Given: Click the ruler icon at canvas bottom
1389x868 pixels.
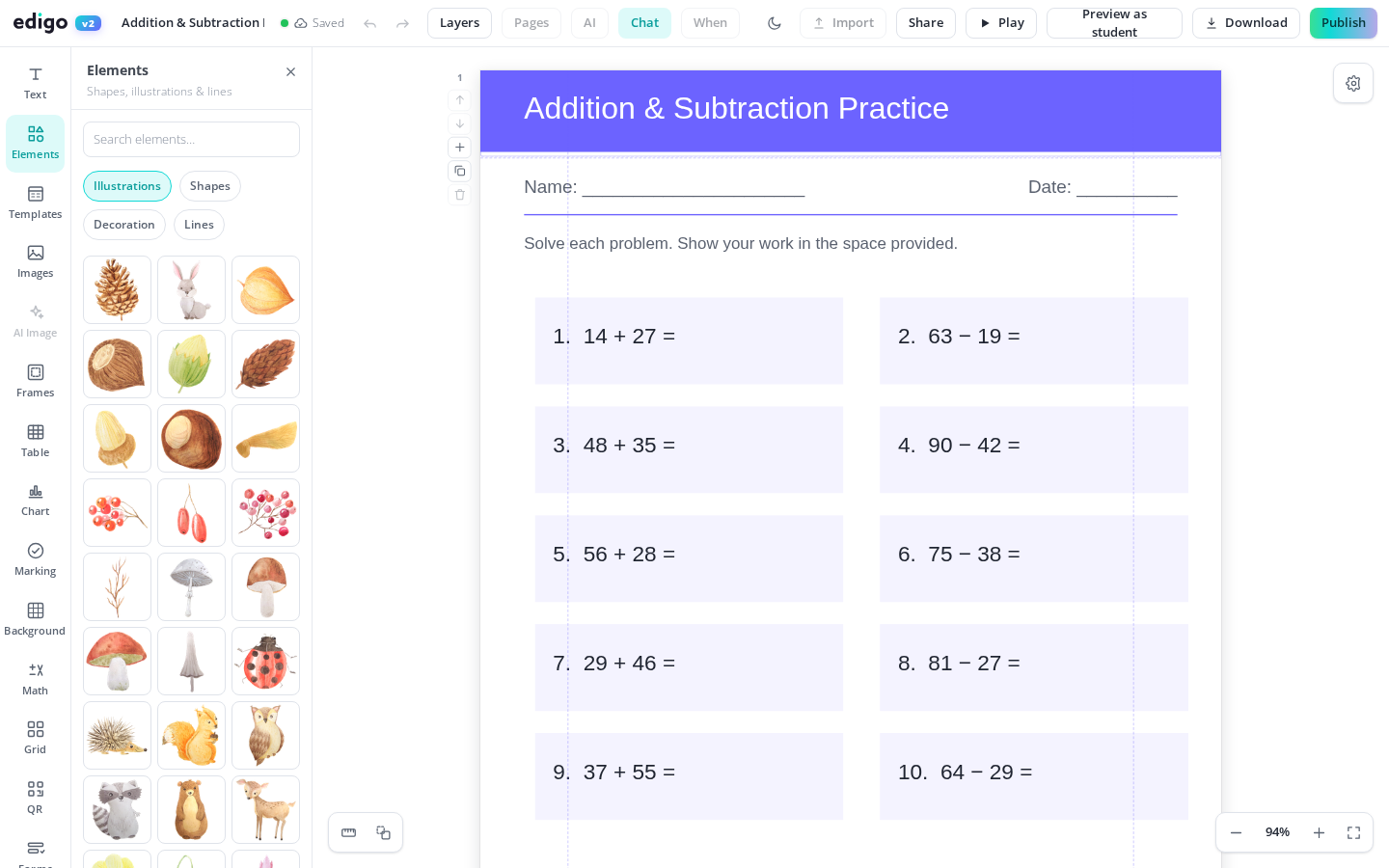Looking at the screenshot, I should (x=349, y=832).
